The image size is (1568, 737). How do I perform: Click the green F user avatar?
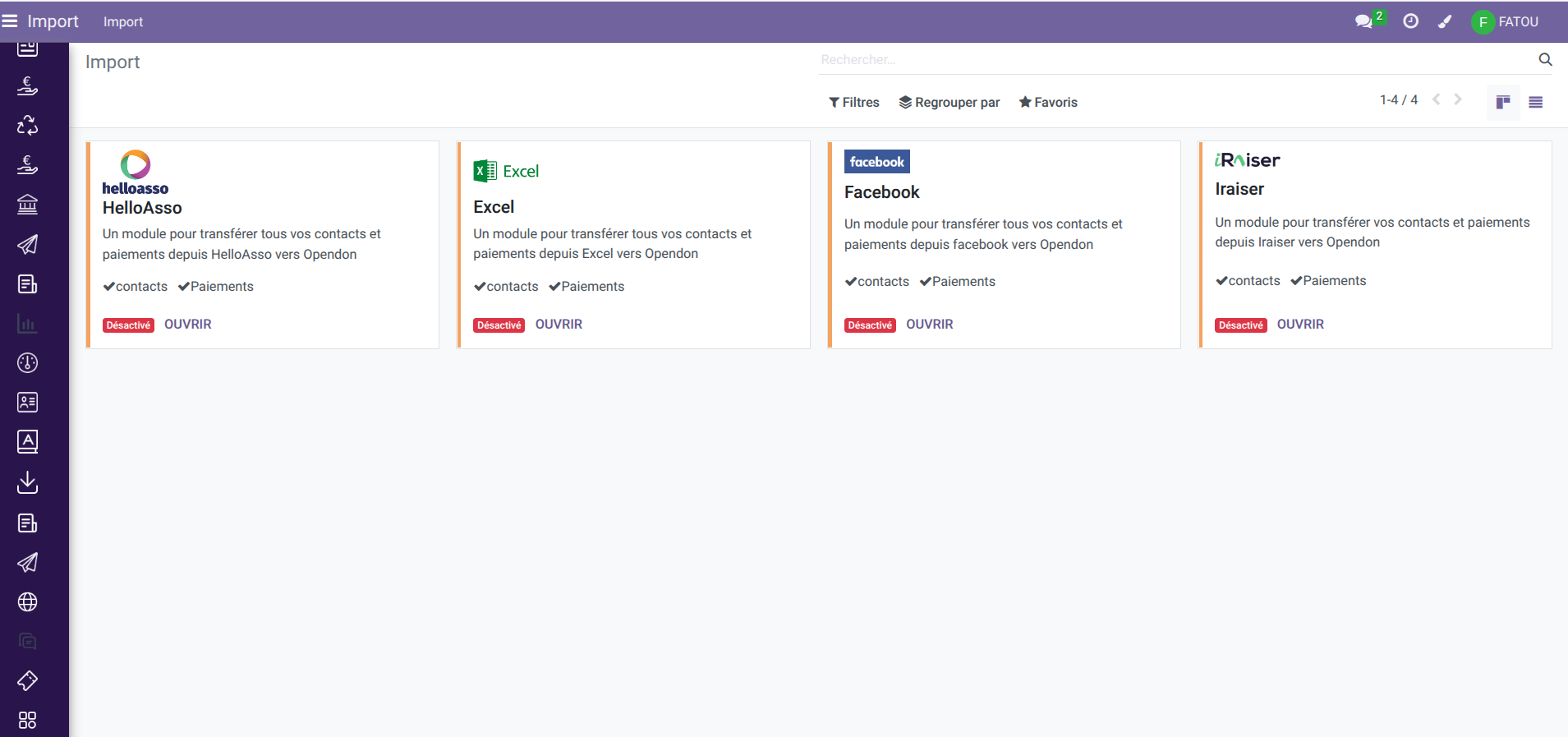coord(1483,22)
